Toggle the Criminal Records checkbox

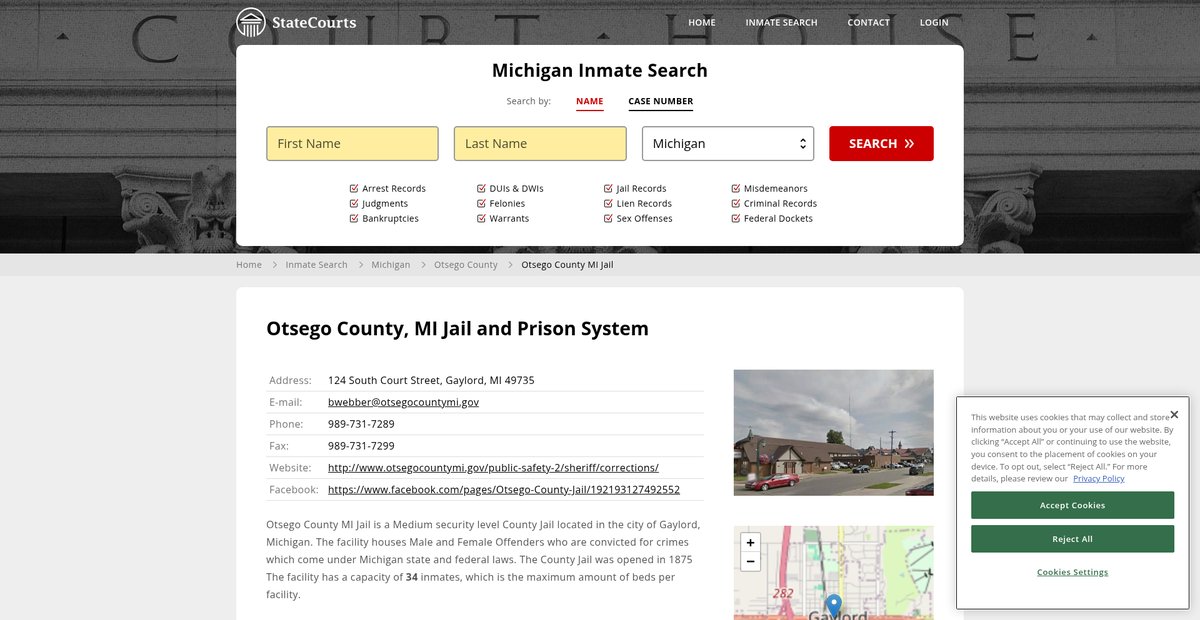tap(736, 203)
